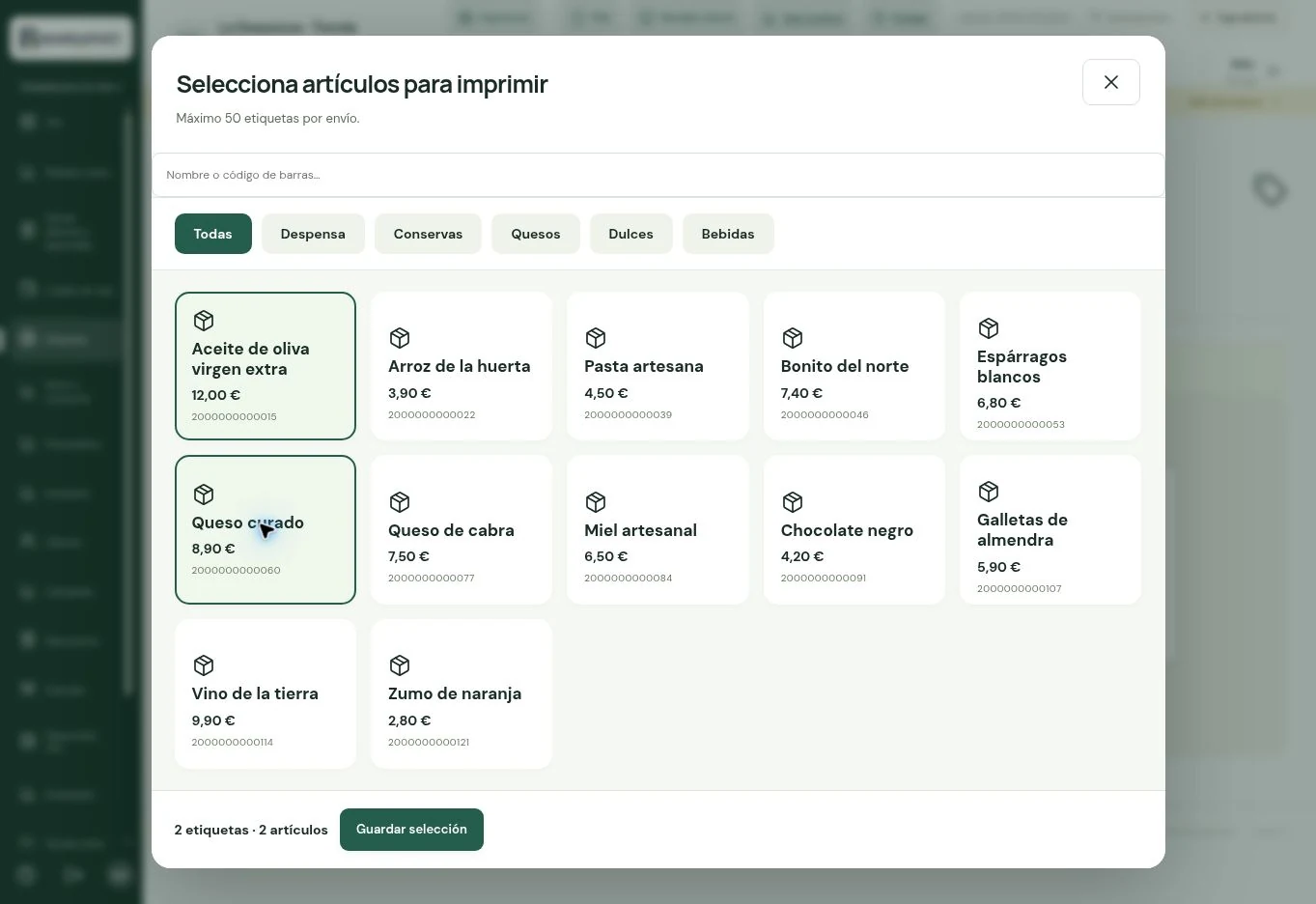Click barcode 2000000000084
Viewport: 1316px width, 904px height.
point(628,578)
